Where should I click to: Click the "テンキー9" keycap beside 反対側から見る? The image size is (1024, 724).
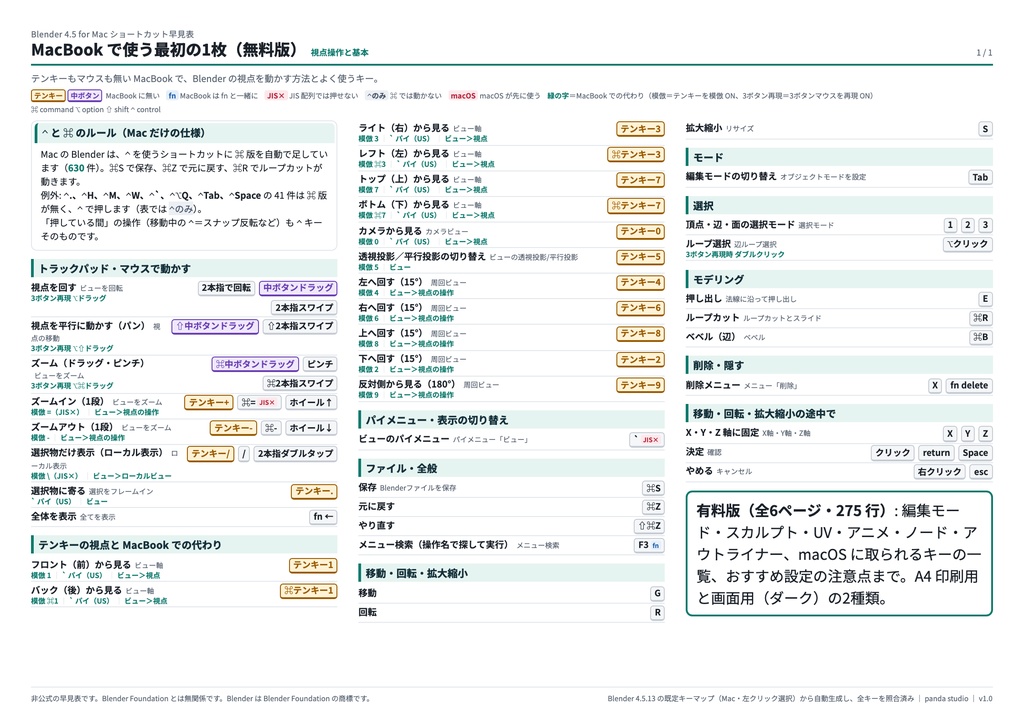(641, 385)
